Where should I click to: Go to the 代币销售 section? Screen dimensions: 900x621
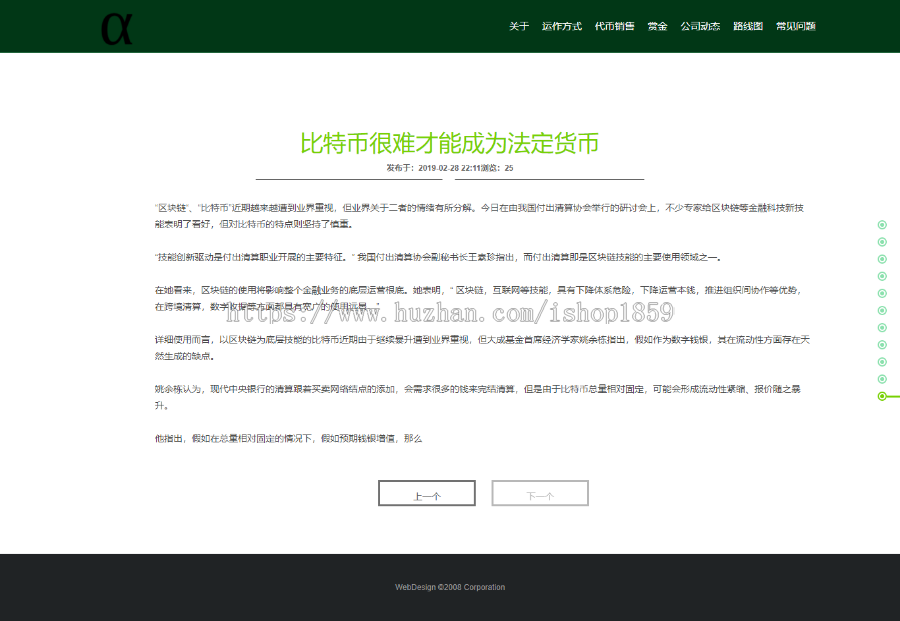coord(614,26)
